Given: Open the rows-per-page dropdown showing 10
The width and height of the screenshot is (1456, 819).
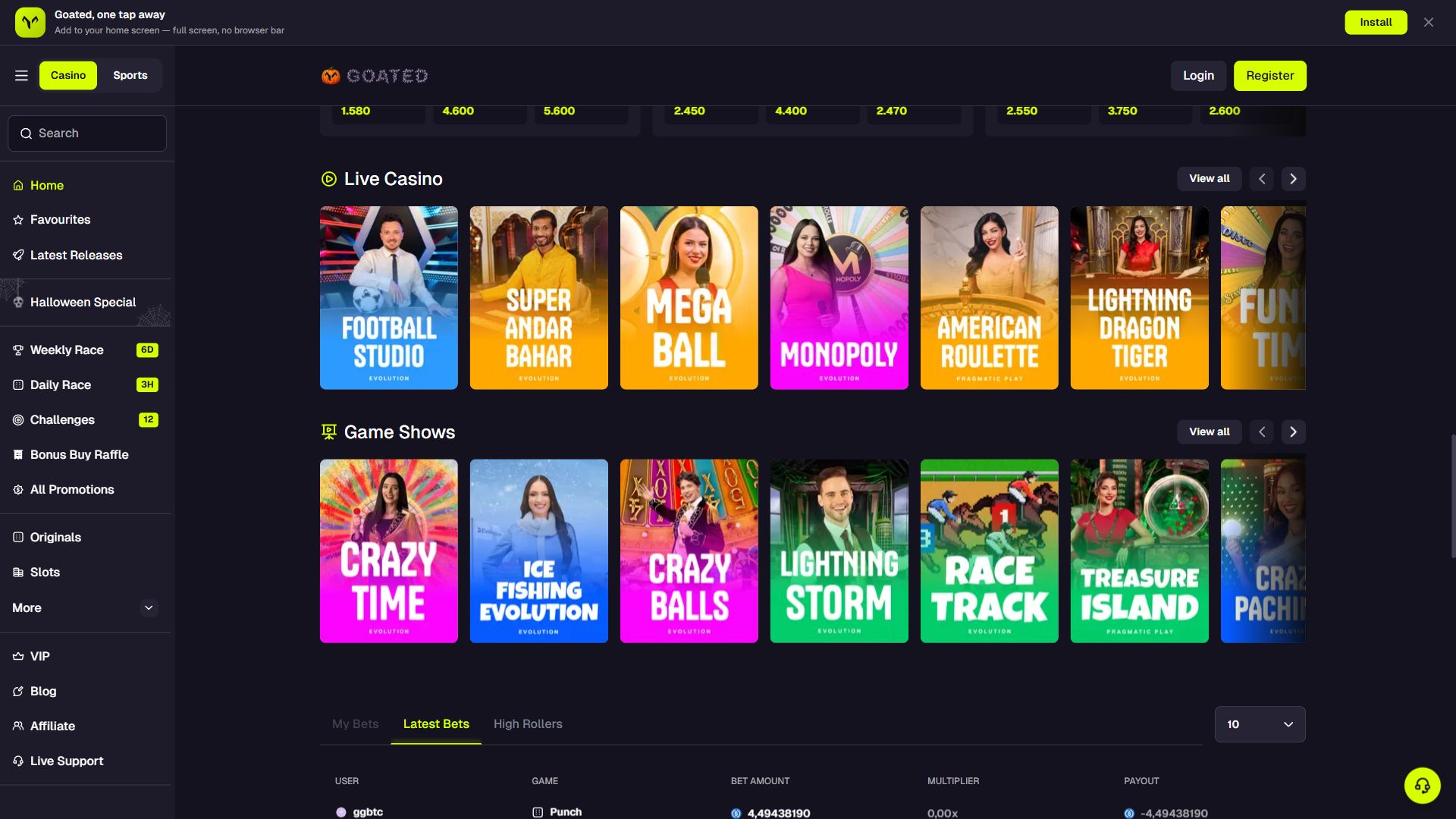Looking at the screenshot, I should pos(1260,724).
